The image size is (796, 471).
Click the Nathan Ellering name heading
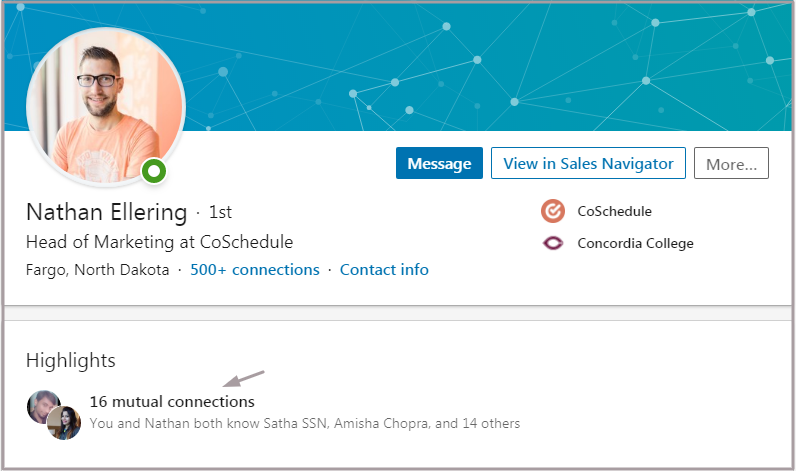point(107,212)
